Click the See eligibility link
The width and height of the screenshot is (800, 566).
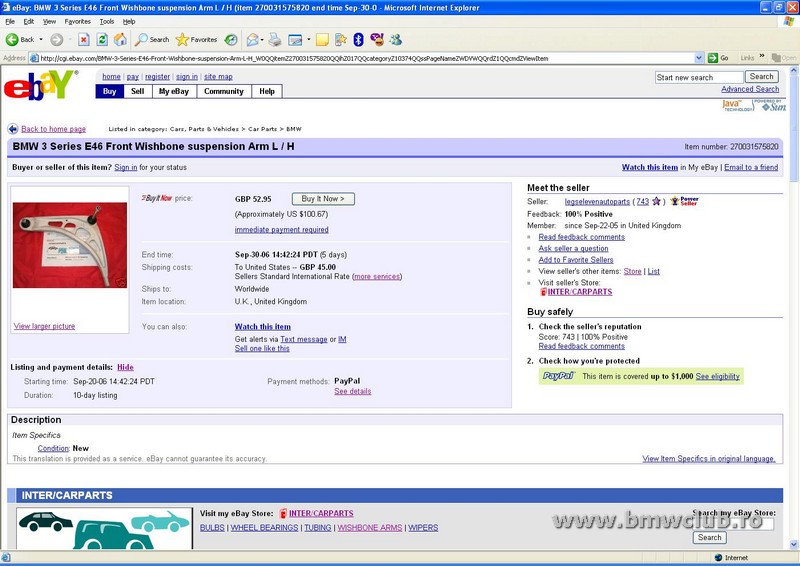point(717,377)
